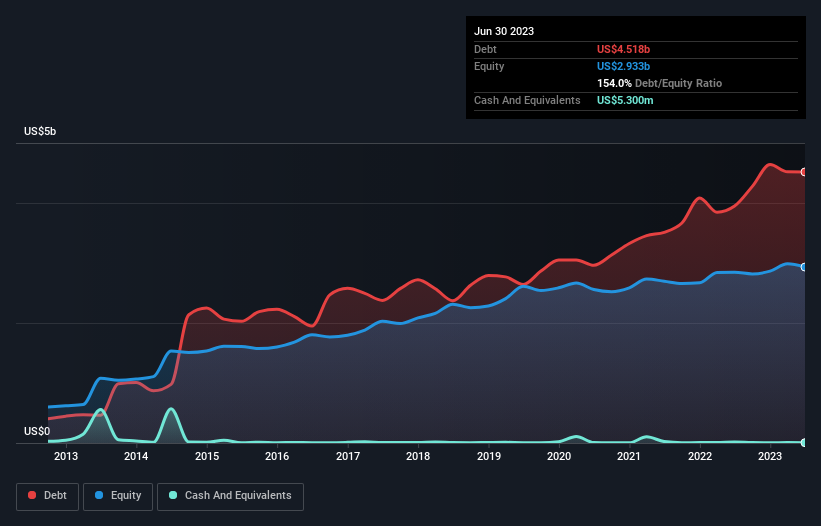821x526 pixels.
Task: Click the US$0 y-axis label
Action: click(x=37, y=431)
